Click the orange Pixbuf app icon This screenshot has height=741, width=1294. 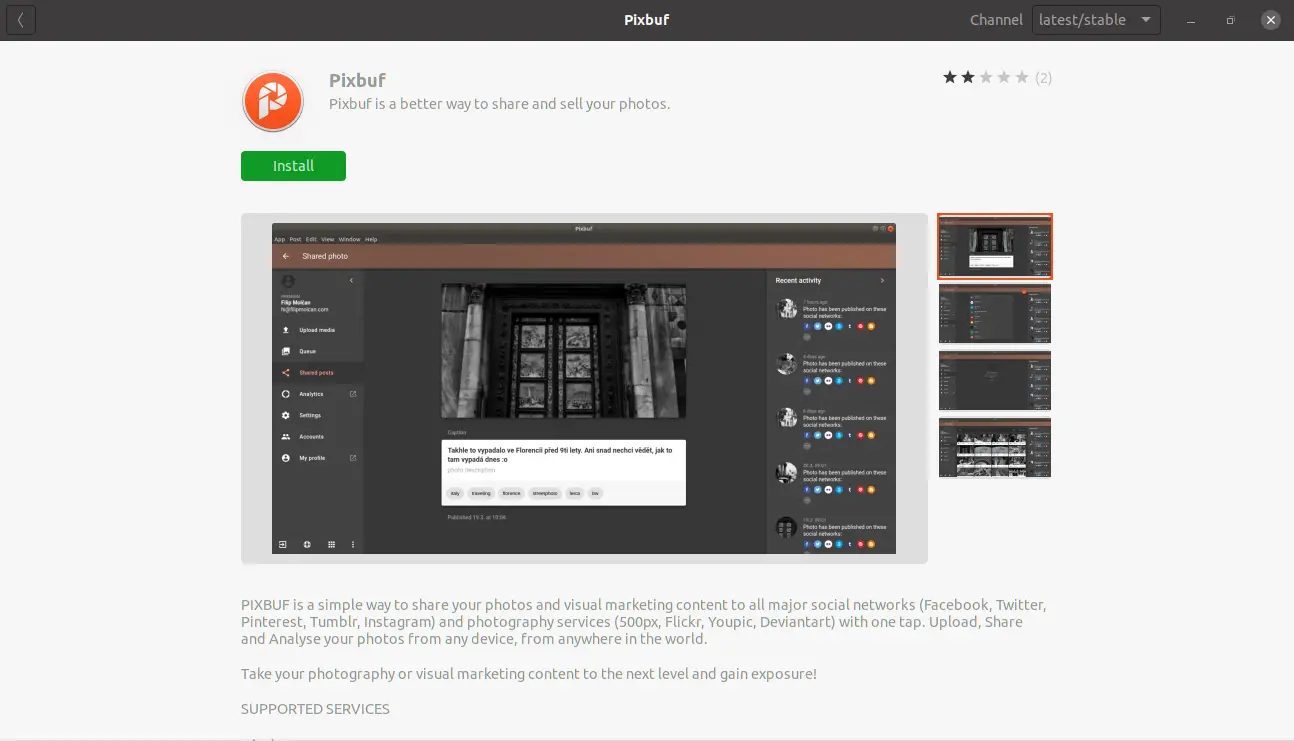pos(272,101)
